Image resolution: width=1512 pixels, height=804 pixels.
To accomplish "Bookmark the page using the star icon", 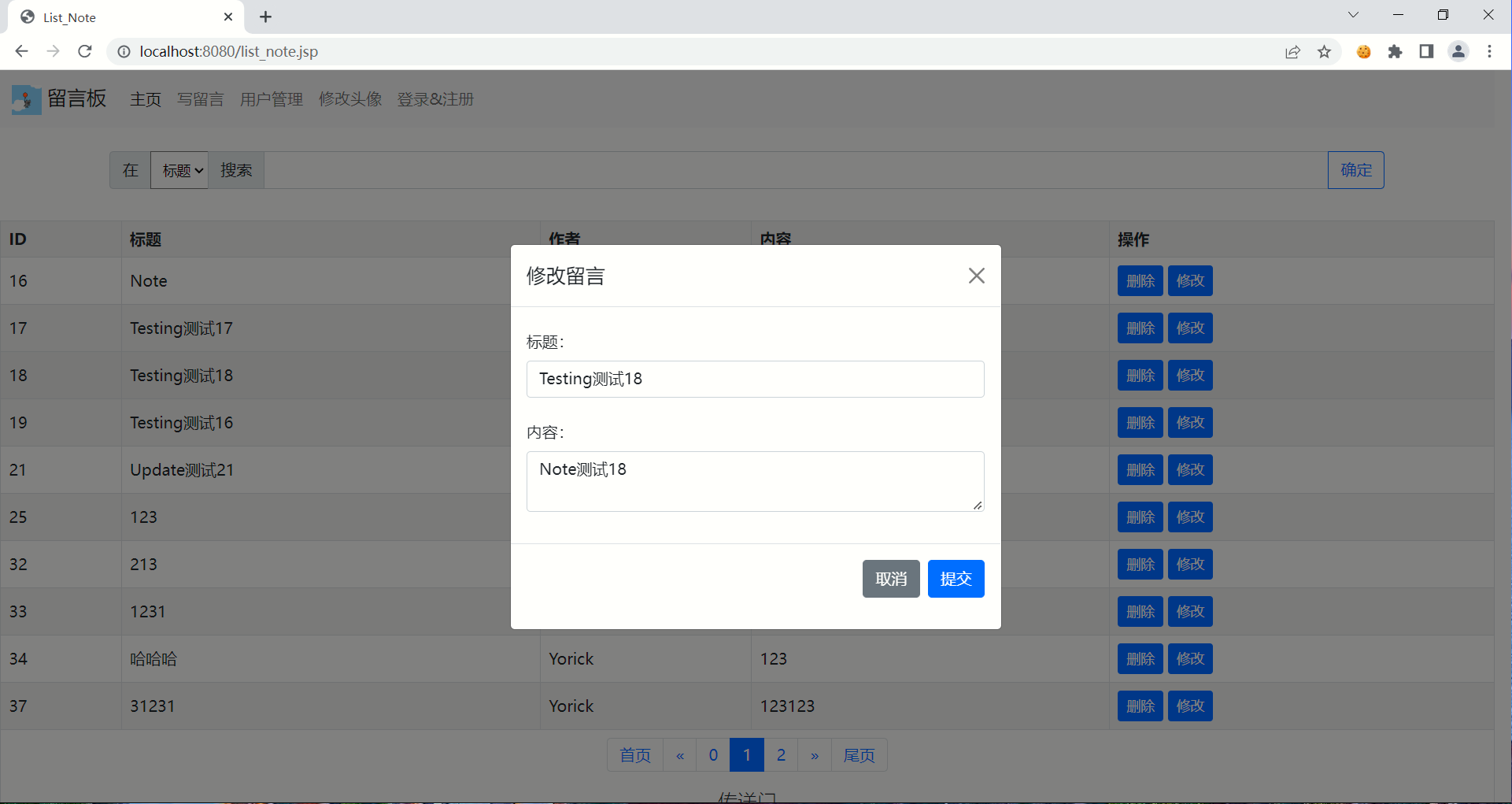I will pyautogui.click(x=1325, y=51).
